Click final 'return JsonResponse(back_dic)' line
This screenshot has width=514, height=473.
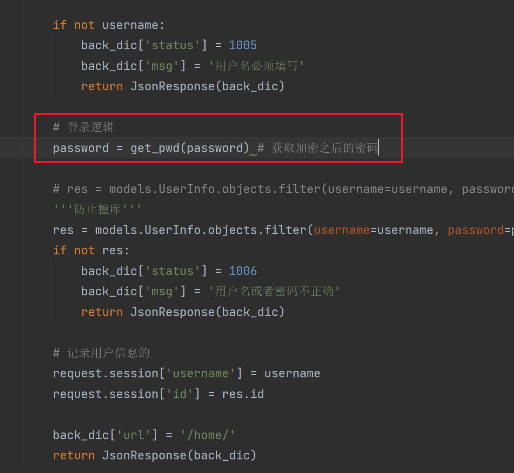point(155,455)
